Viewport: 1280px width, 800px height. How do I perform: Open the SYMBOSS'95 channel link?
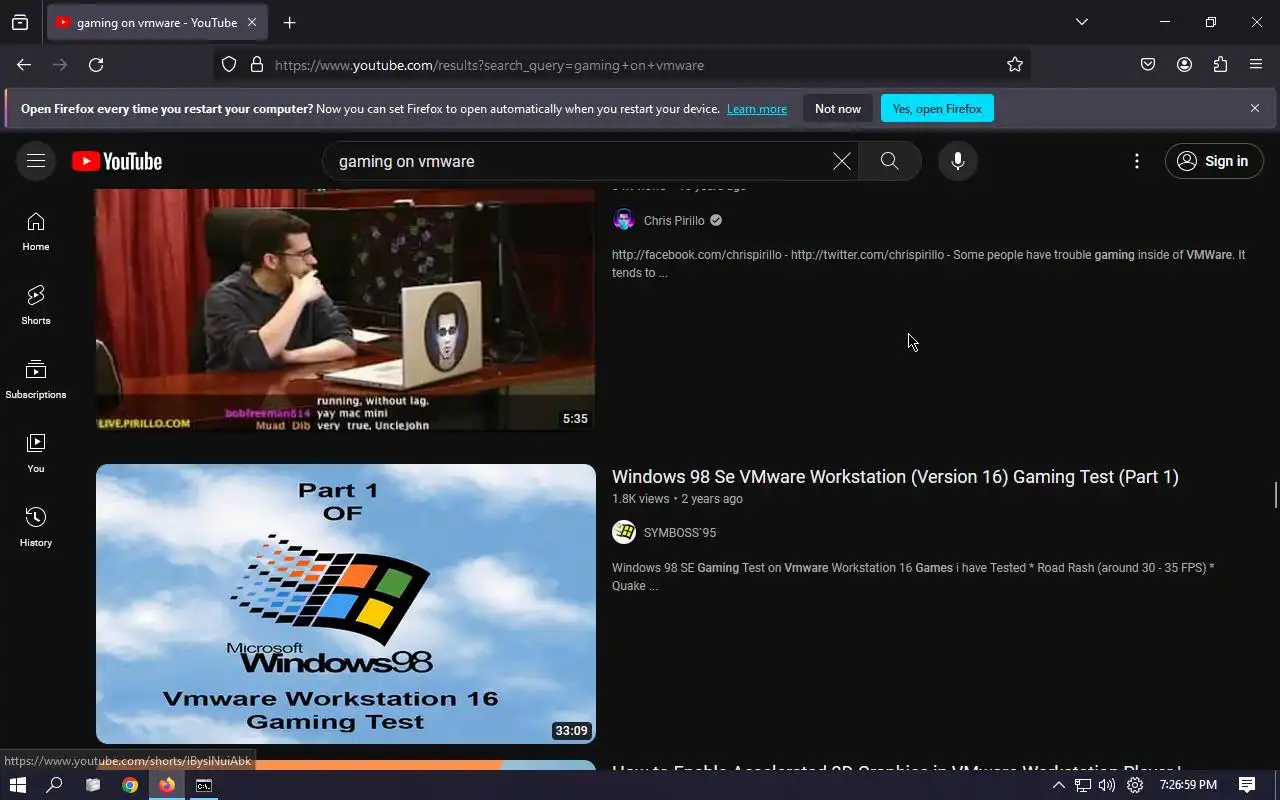680,532
